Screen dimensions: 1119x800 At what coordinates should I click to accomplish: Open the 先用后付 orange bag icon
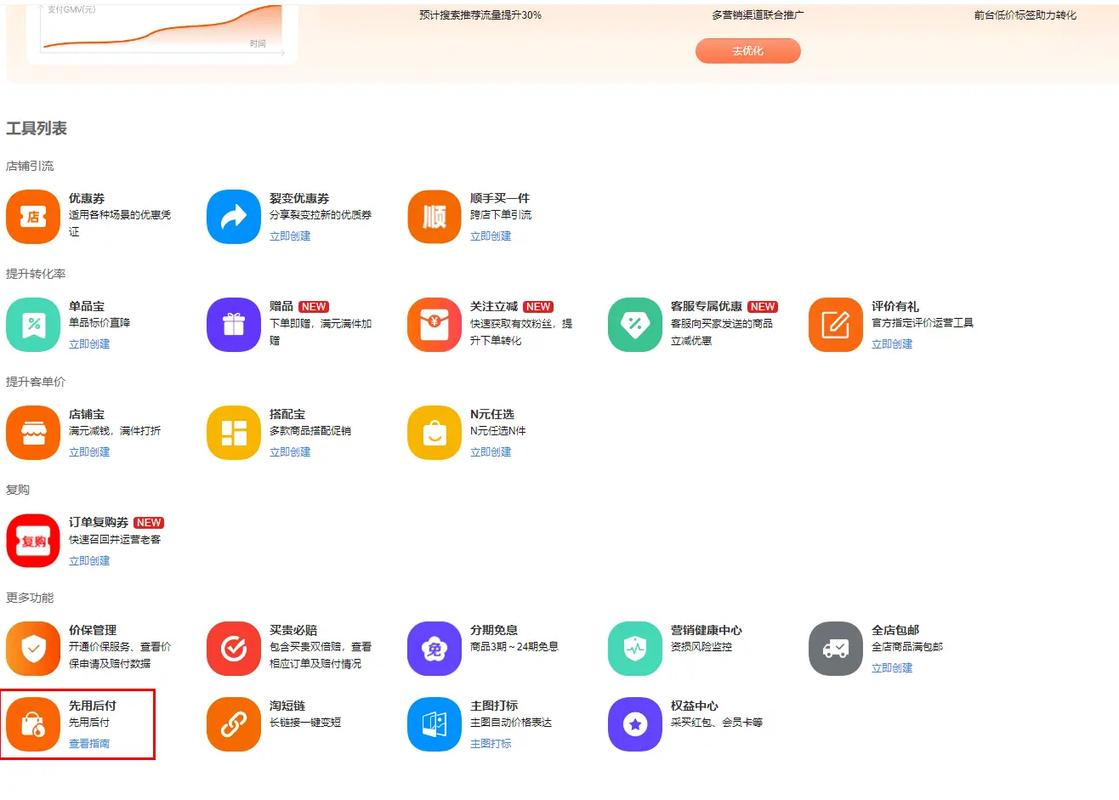point(33,724)
